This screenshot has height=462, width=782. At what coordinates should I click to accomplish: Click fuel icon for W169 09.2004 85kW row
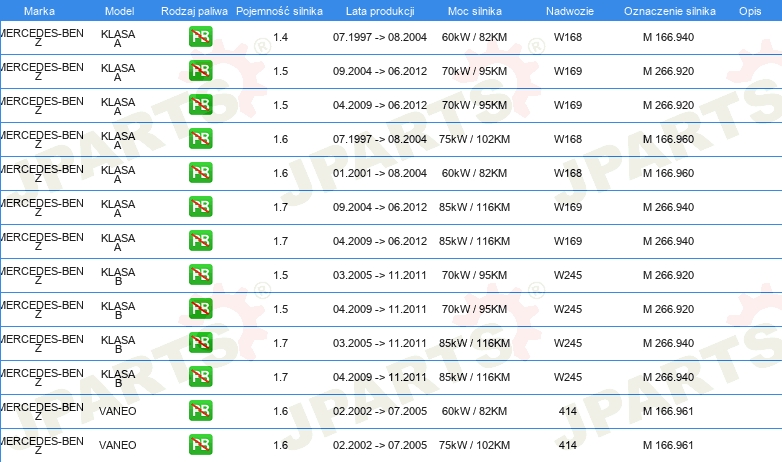(x=200, y=207)
